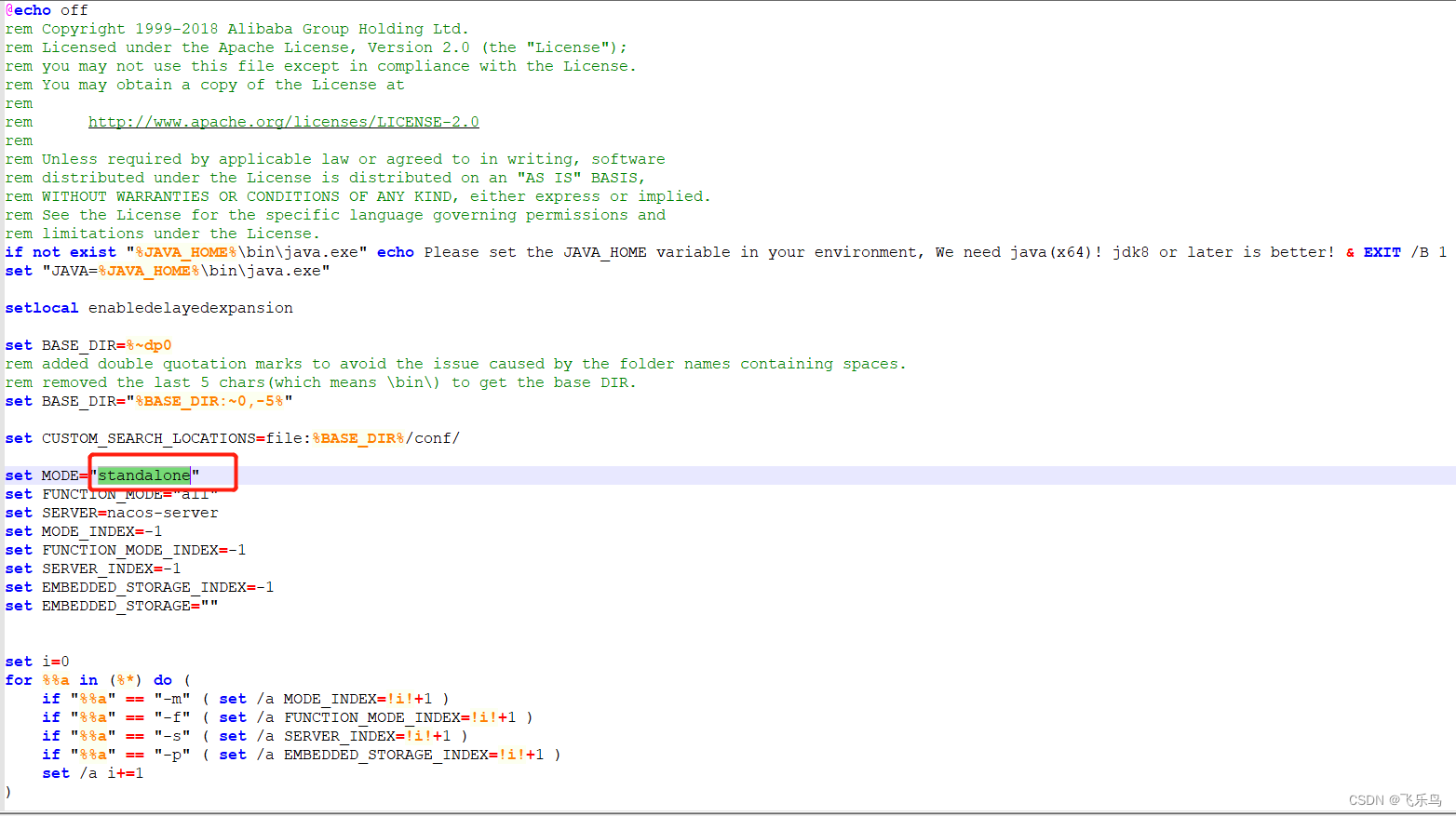Click the Apache License 2.0 hyperlink

tap(283, 121)
